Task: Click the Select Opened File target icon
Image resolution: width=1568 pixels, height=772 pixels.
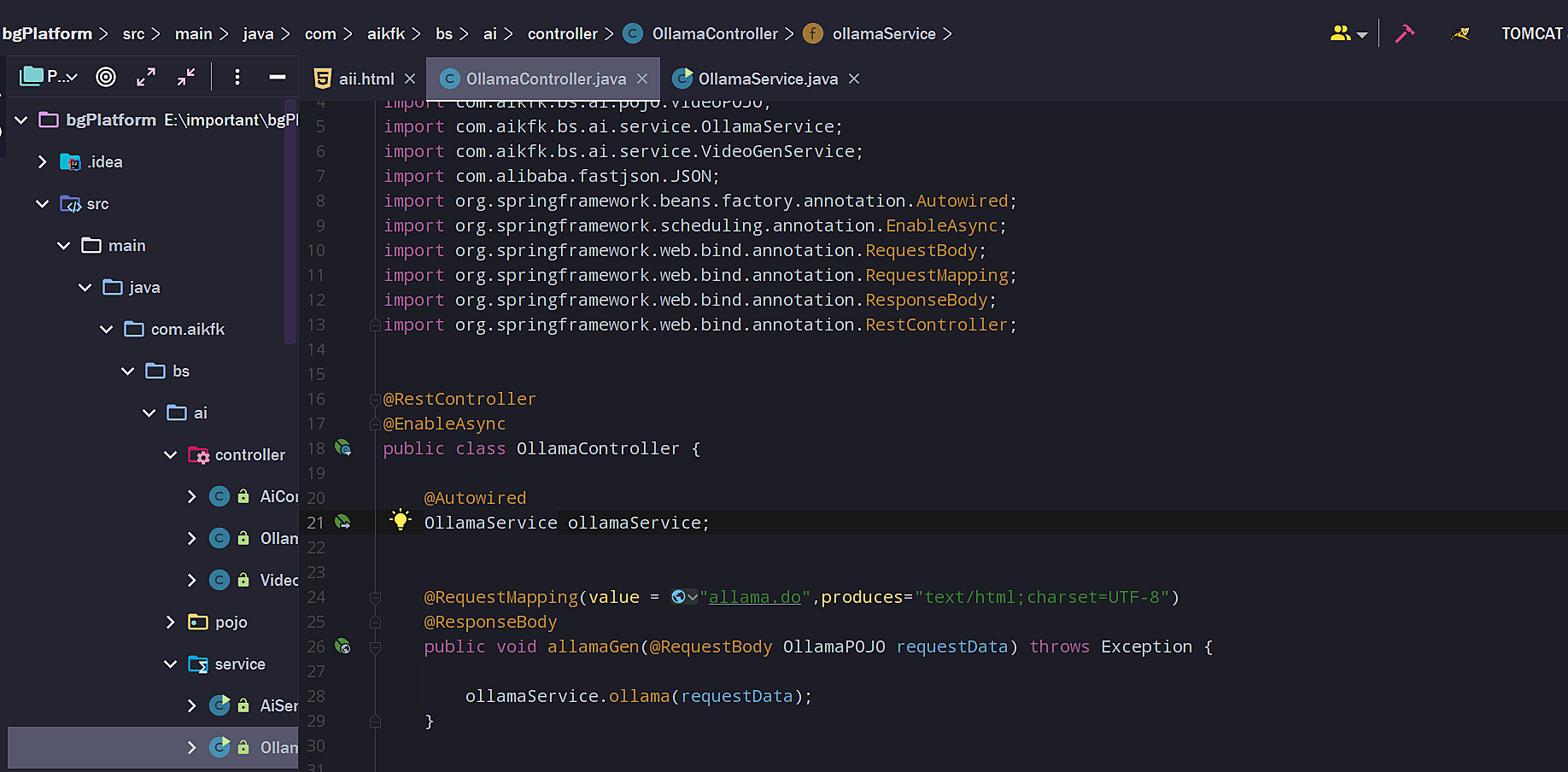Action: (x=106, y=77)
